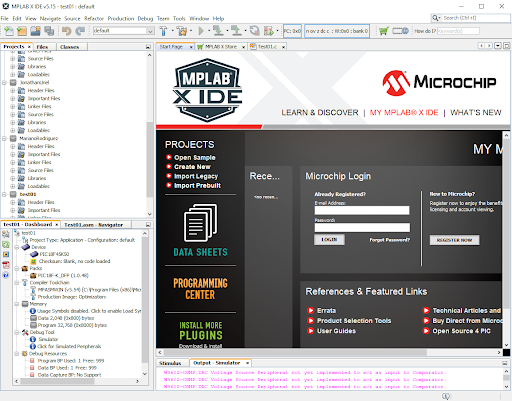This screenshot has width=512, height=401.
Task: Click the Open Project toolbar icon
Action: pyautogui.click(x=35, y=31)
